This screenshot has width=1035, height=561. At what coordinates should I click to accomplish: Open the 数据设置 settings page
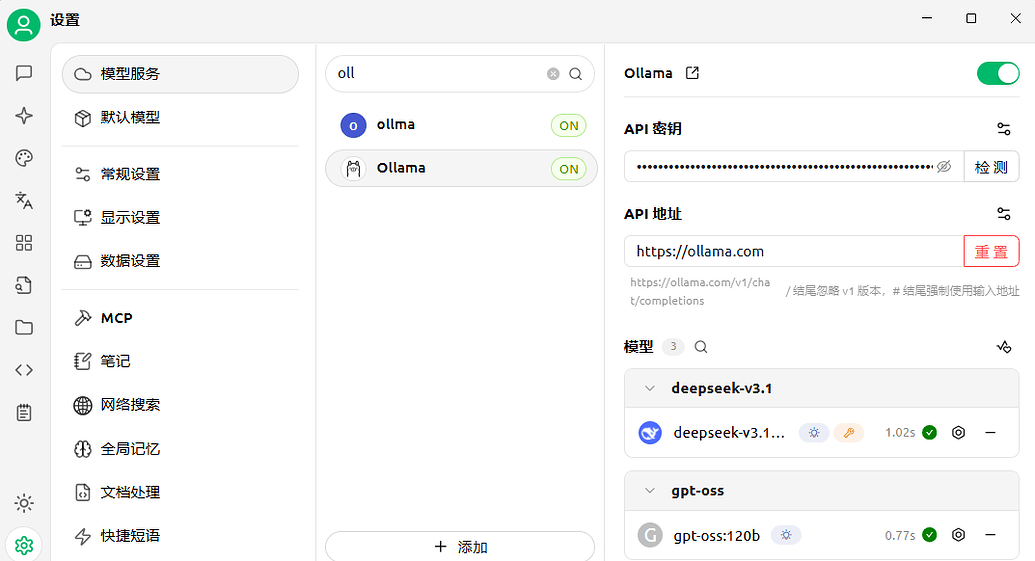[180, 261]
